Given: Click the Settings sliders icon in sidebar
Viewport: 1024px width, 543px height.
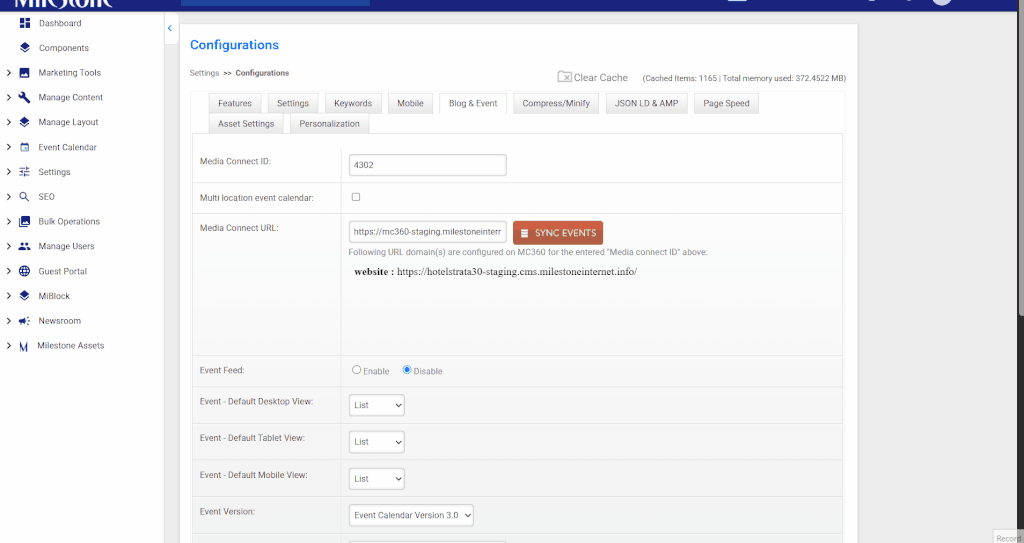Looking at the screenshot, I should point(24,172).
